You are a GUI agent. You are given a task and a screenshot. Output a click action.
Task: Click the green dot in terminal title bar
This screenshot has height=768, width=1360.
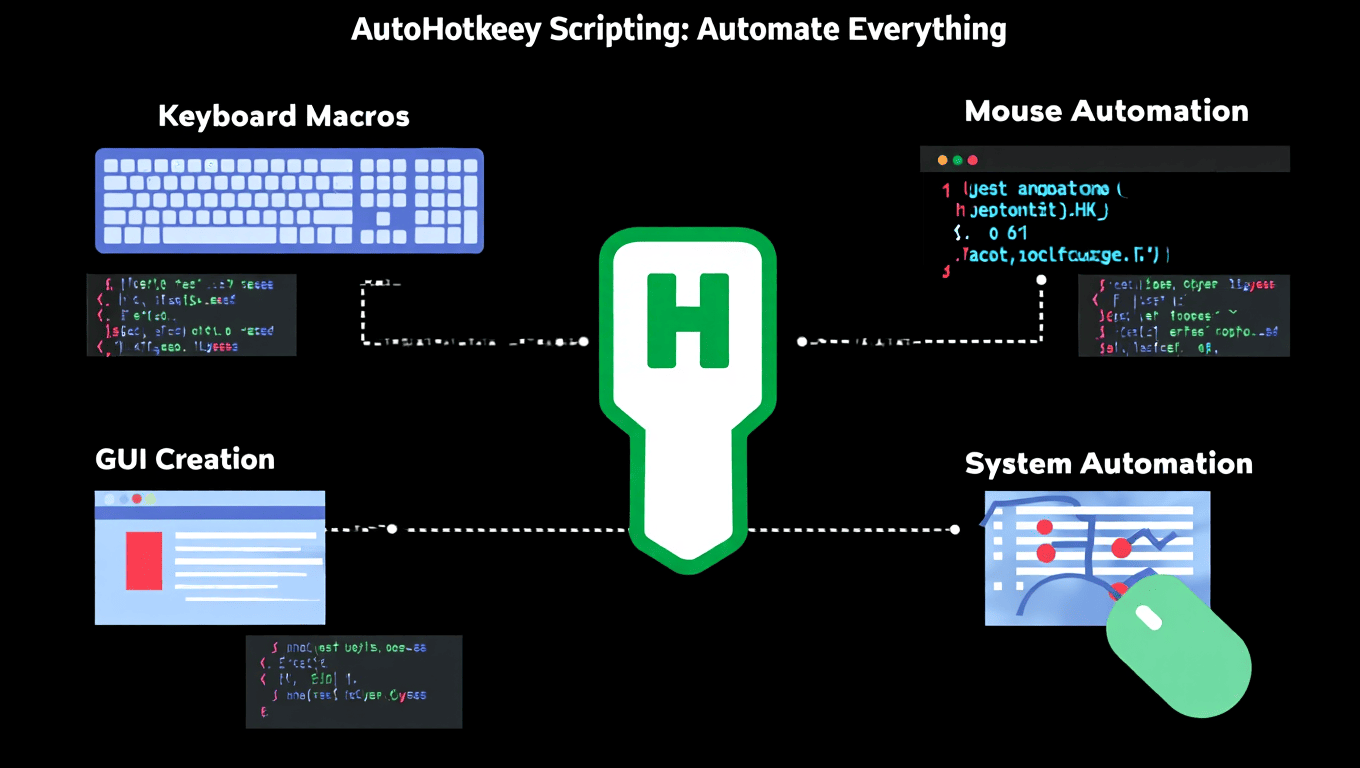click(x=957, y=160)
